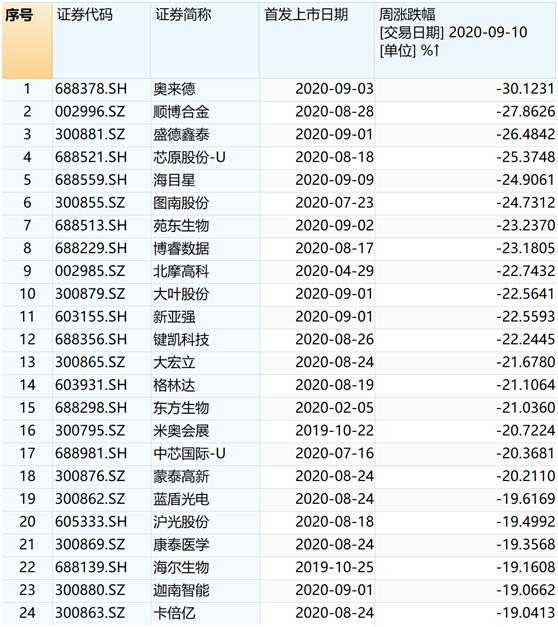Click stock name 苑东生物

point(181,226)
